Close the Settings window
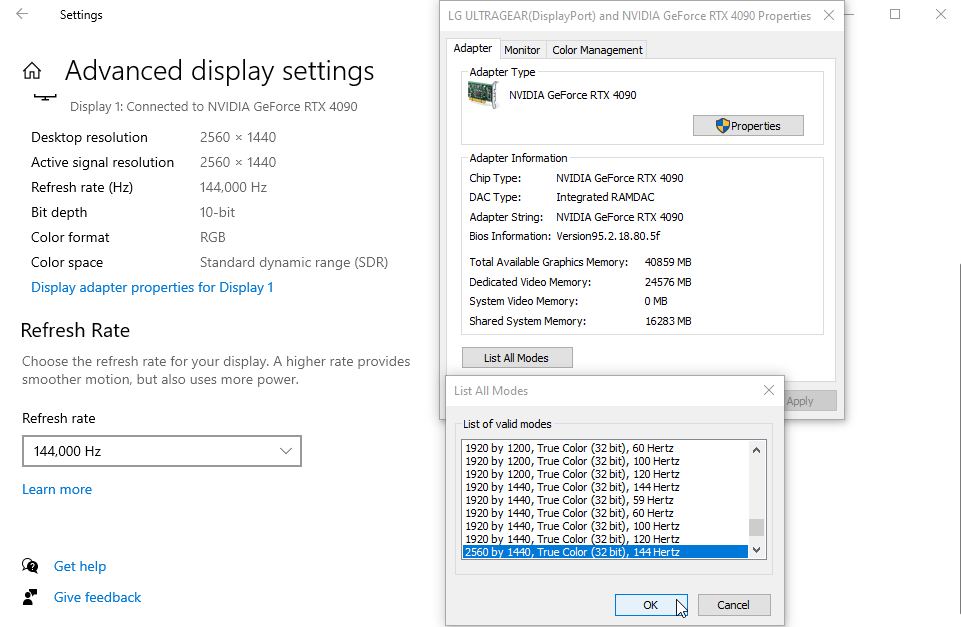Viewport: 961px width, 627px height. pos(941,14)
